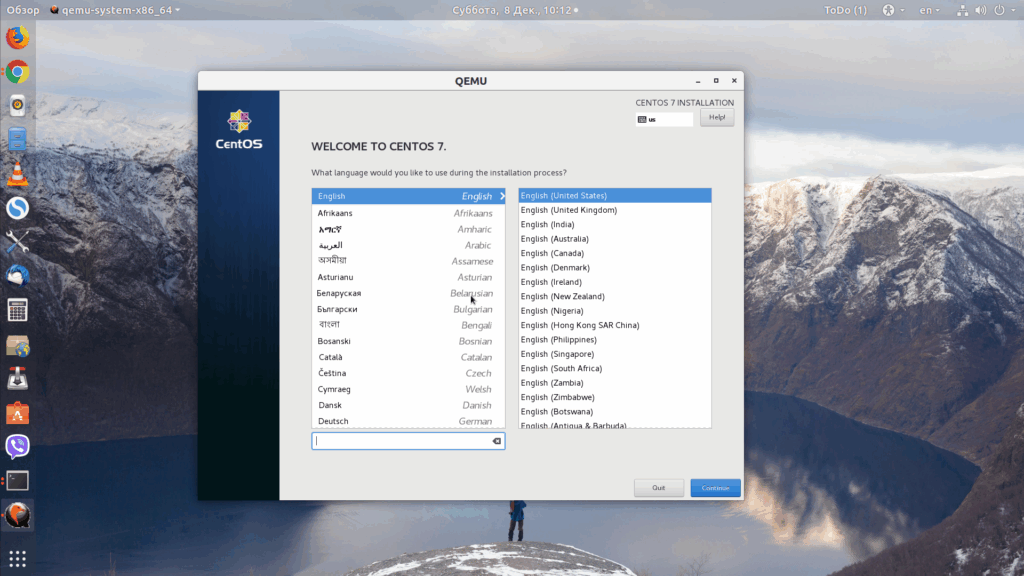Minimize the QEMU window

point(698,81)
